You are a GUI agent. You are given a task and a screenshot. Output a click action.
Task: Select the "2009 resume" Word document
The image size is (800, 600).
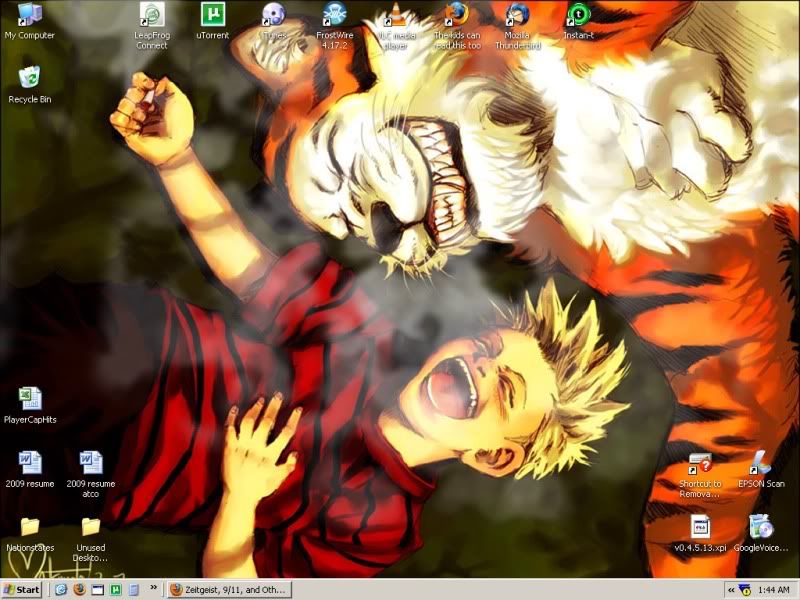[x=30, y=469]
